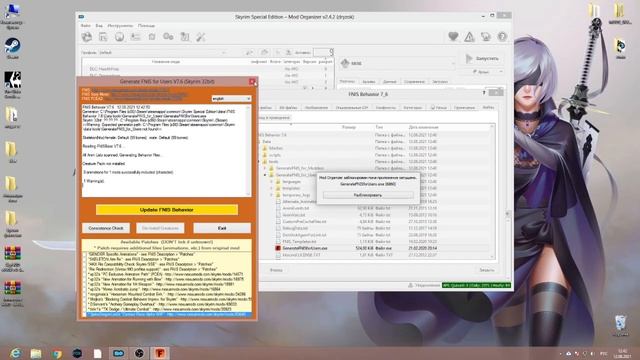
Task: Click the FNIS log output vertical scrollbar
Action: point(249,151)
